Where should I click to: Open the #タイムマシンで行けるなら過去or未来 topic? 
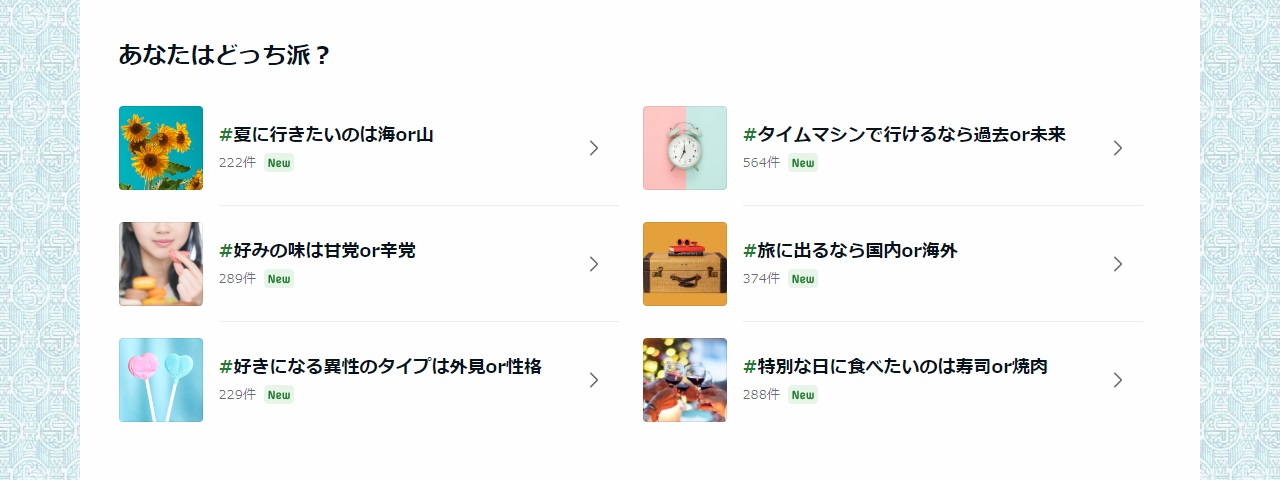(904, 135)
